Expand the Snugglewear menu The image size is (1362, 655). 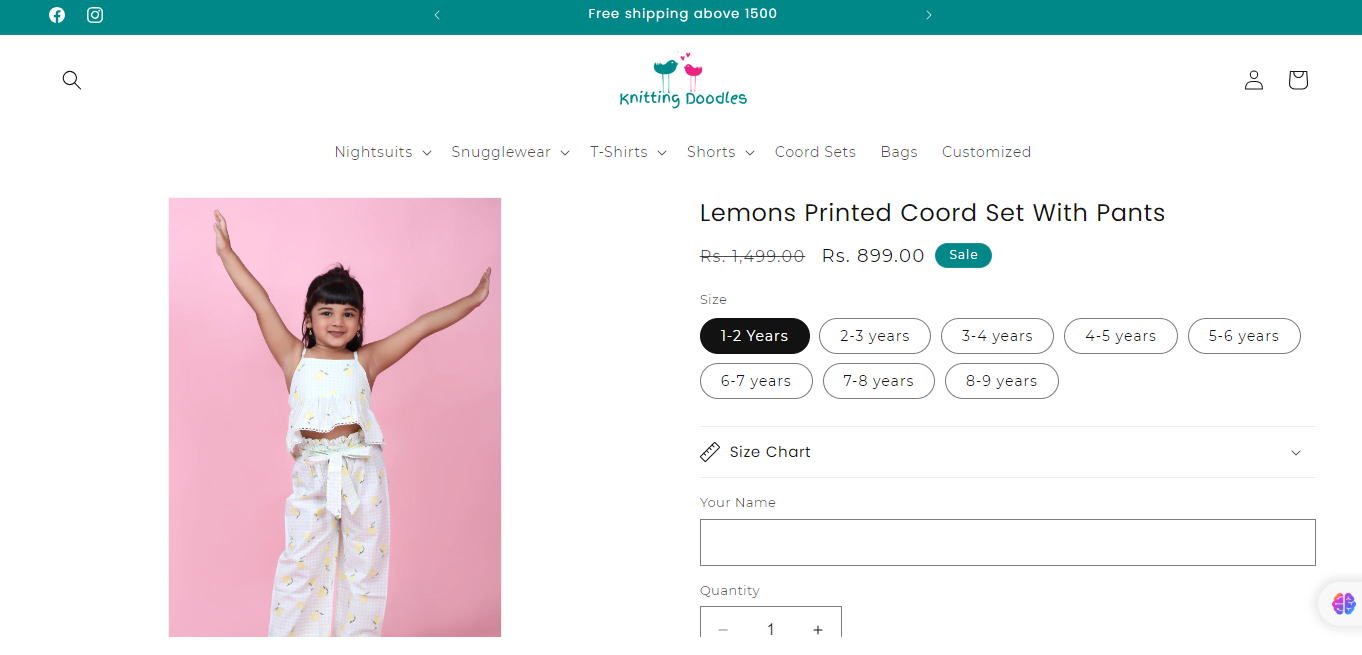point(510,152)
